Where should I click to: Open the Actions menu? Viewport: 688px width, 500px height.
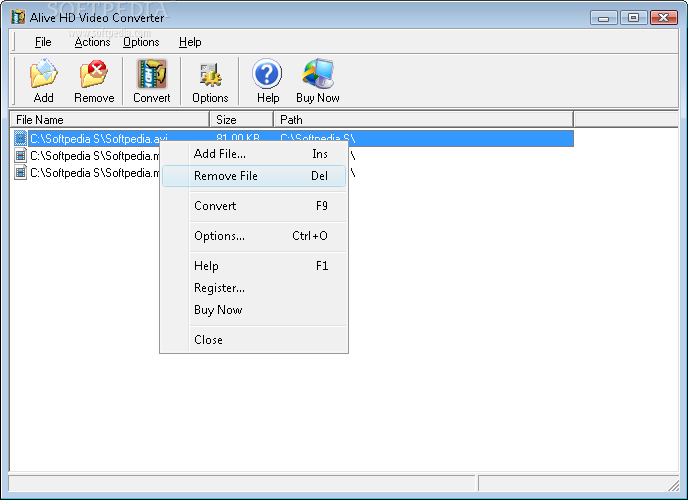92,42
